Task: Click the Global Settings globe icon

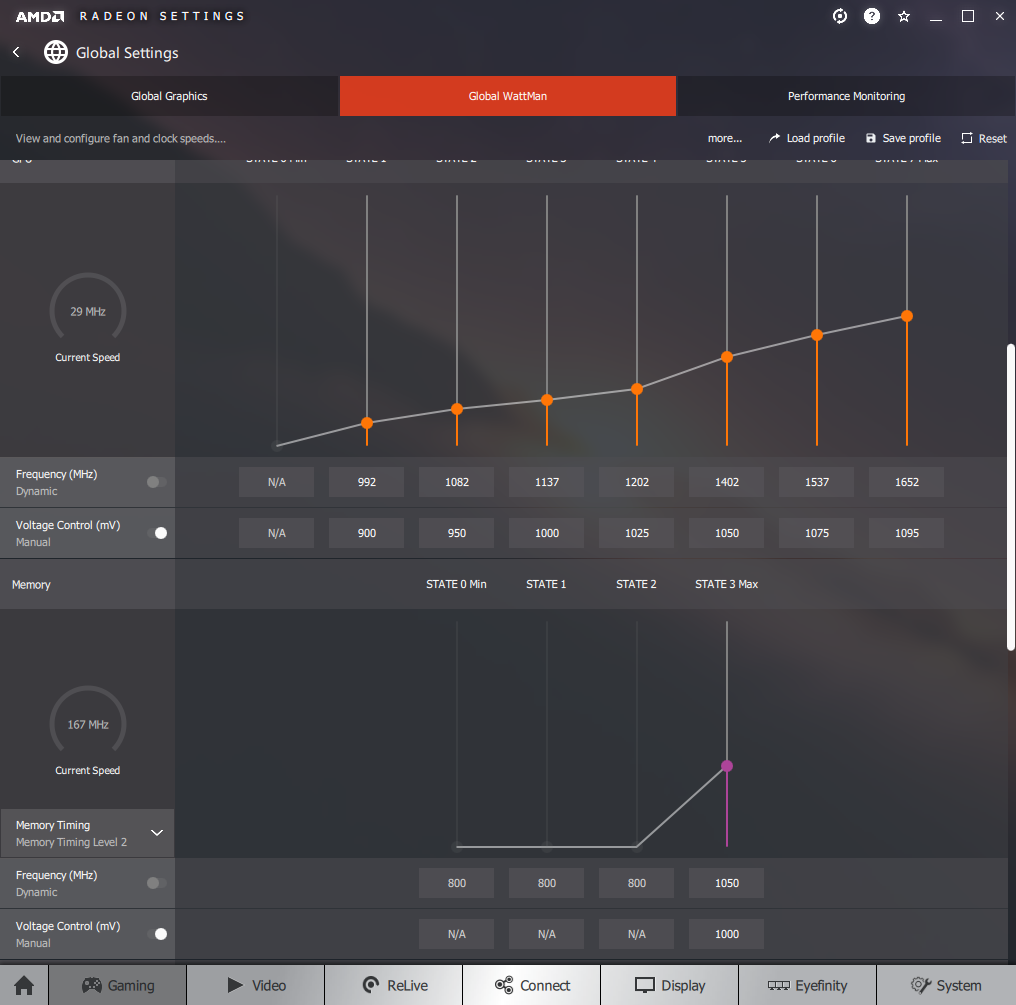Action: point(56,52)
